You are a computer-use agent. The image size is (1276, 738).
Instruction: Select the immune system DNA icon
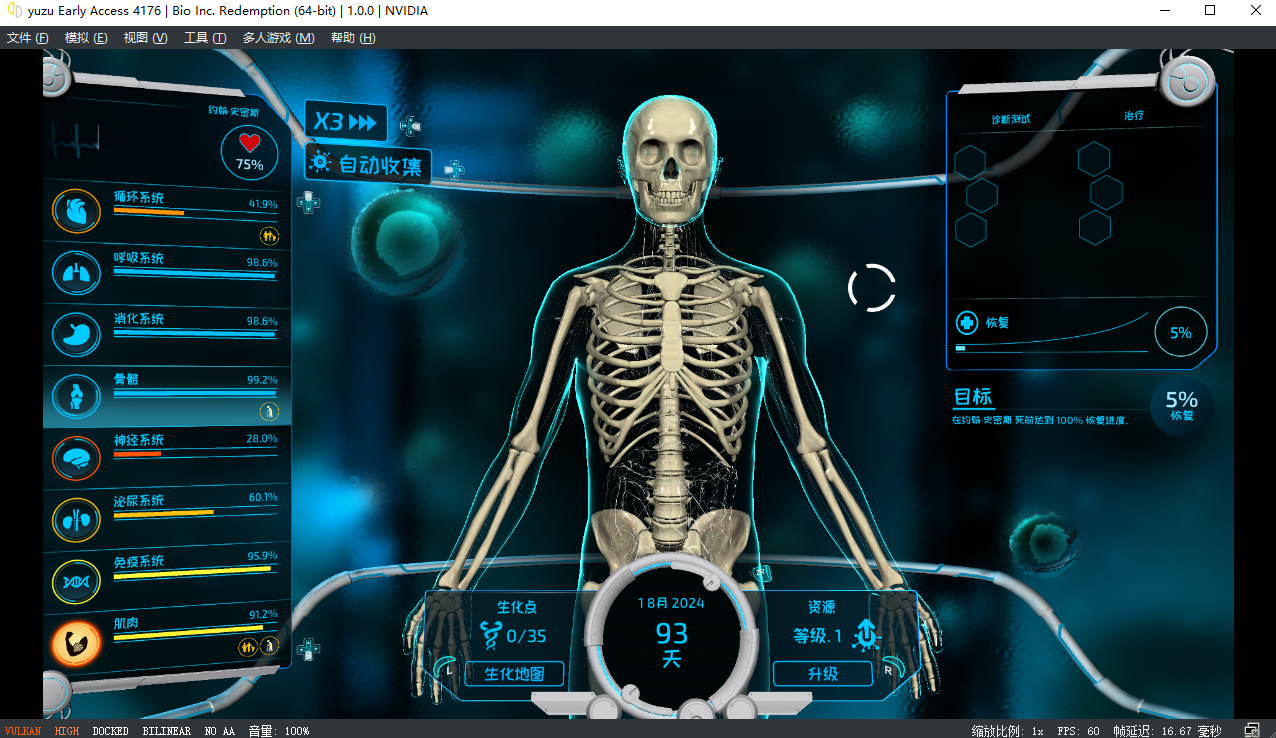pos(76,581)
